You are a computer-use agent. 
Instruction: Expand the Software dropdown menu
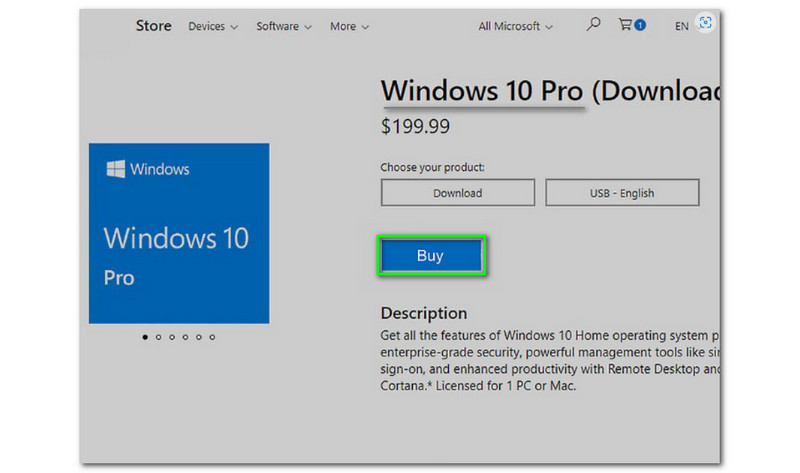284,26
